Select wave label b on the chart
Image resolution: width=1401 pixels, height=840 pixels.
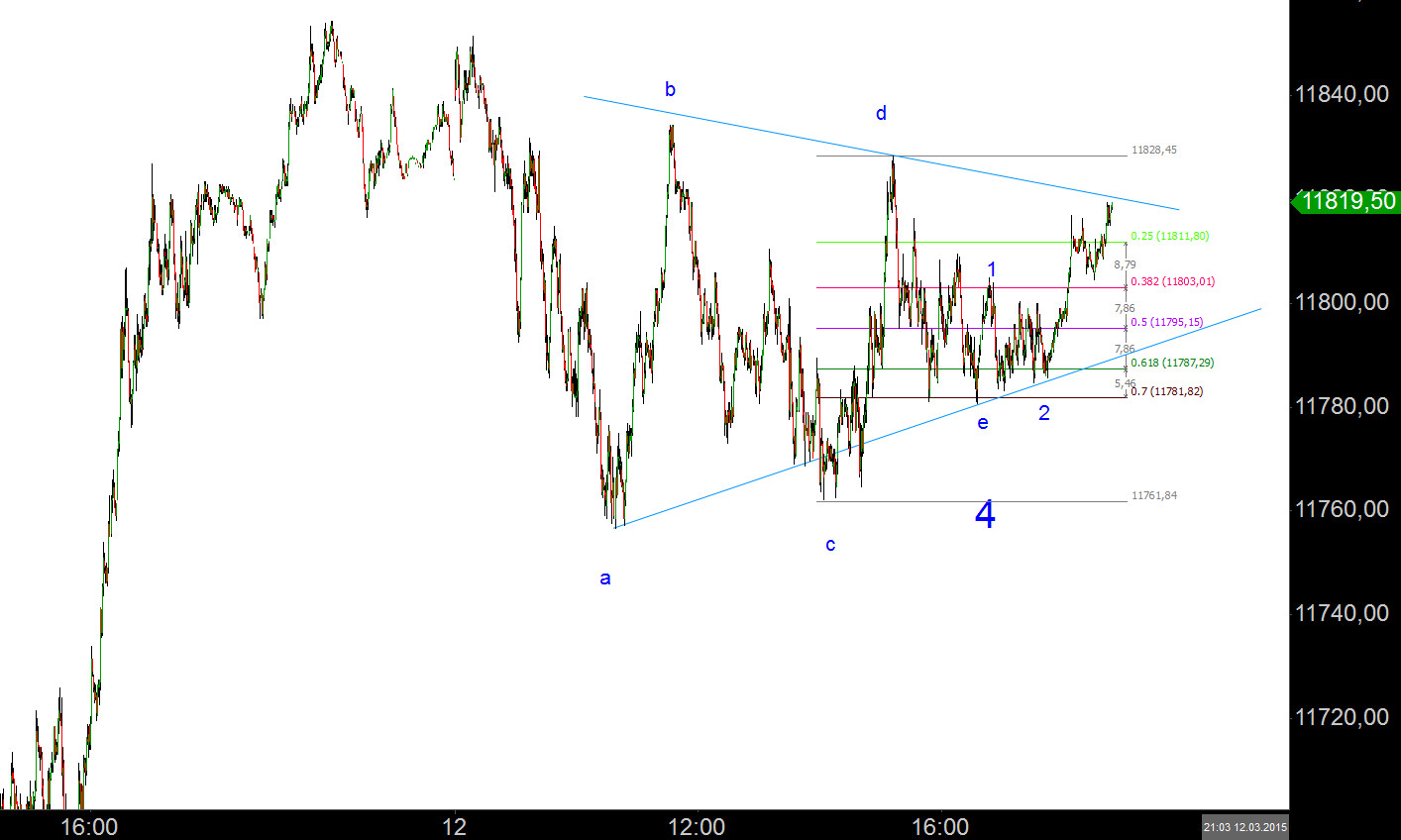point(670,88)
